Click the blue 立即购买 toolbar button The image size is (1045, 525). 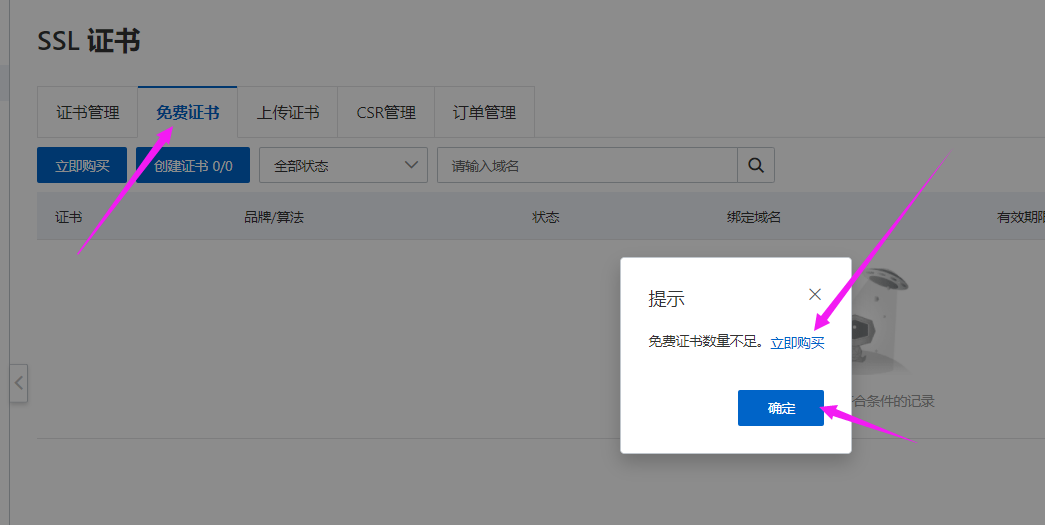[82, 165]
